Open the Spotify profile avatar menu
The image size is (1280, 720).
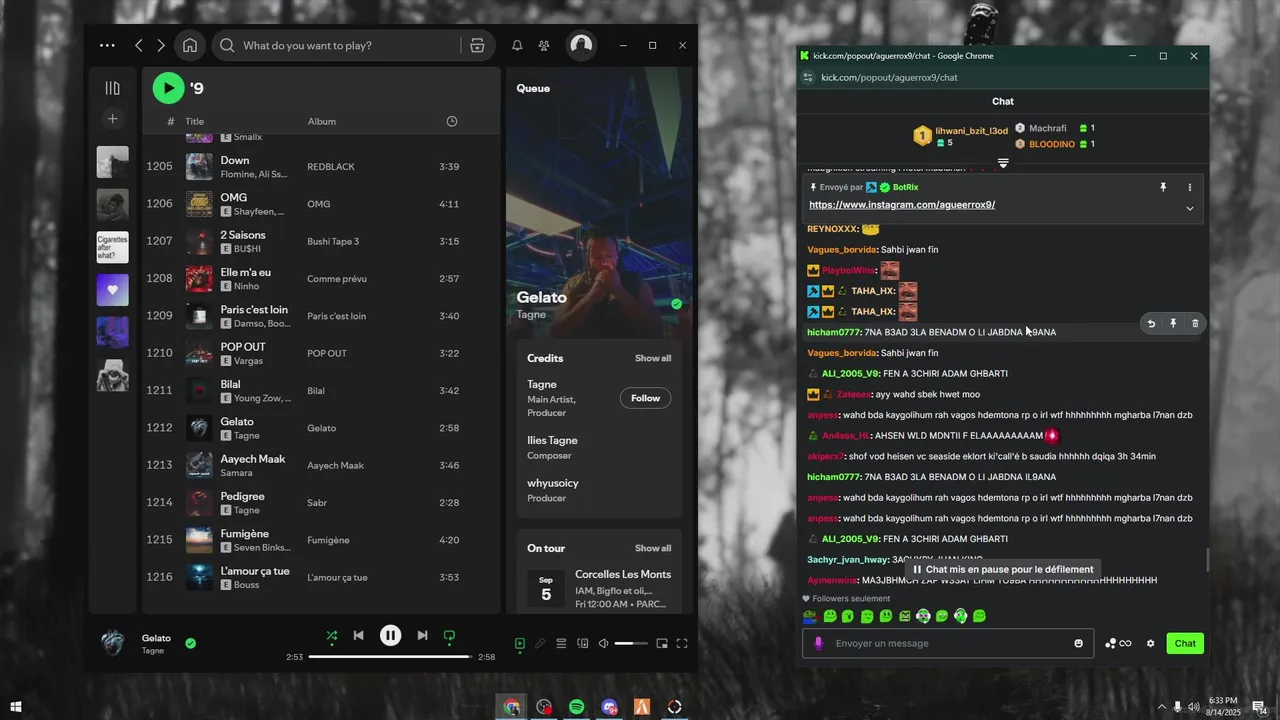point(581,45)
